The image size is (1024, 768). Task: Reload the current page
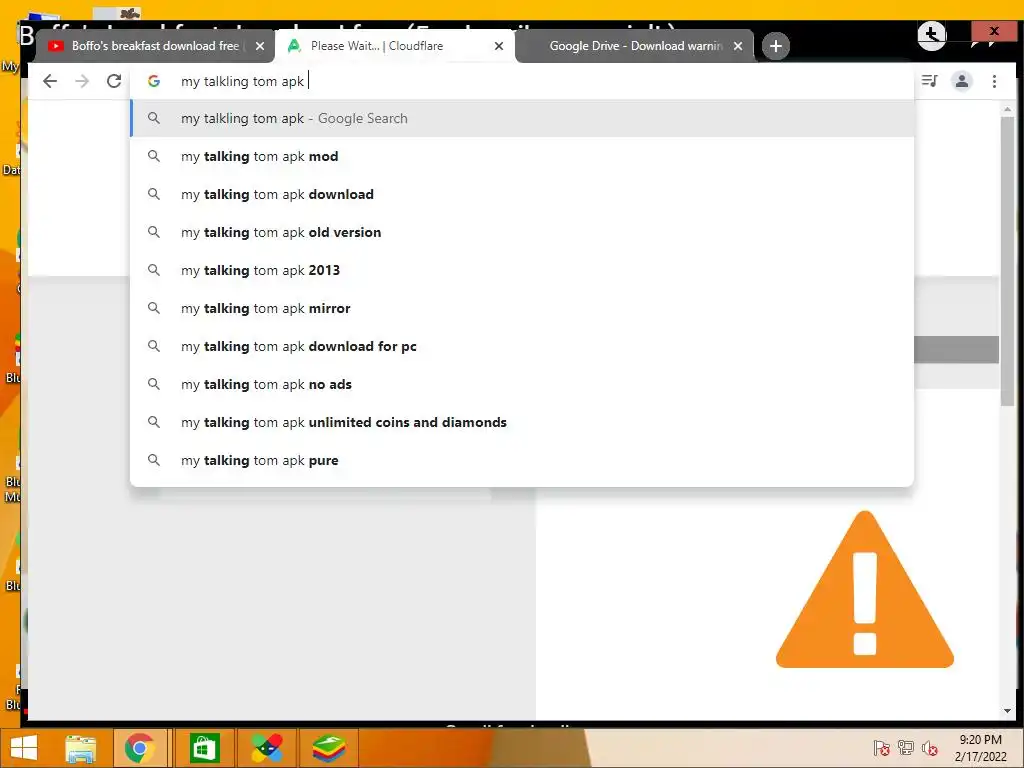click(x=114, y=81)
